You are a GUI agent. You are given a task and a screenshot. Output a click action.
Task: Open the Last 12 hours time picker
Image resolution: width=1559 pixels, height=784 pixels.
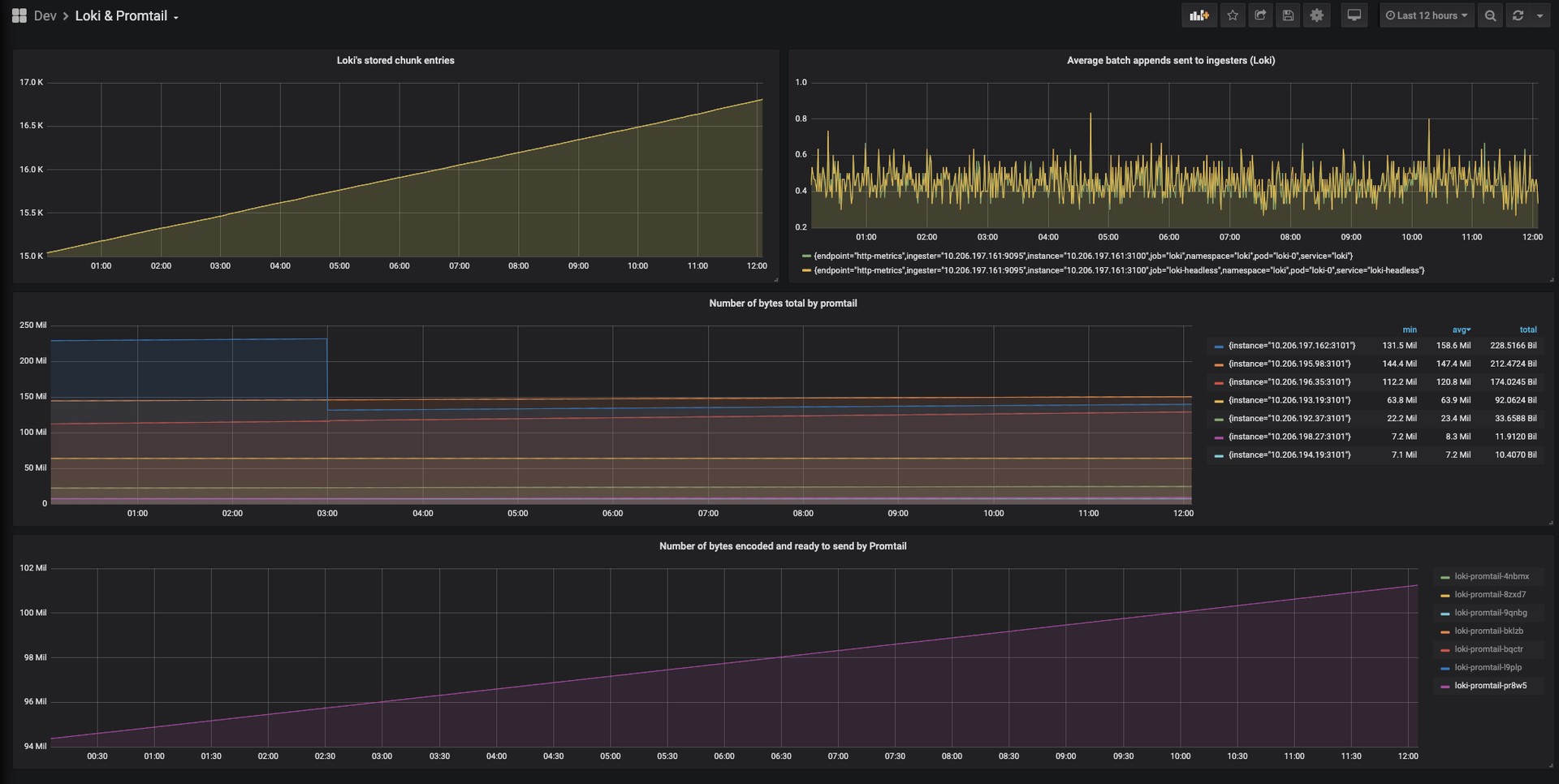point(1427,15)
